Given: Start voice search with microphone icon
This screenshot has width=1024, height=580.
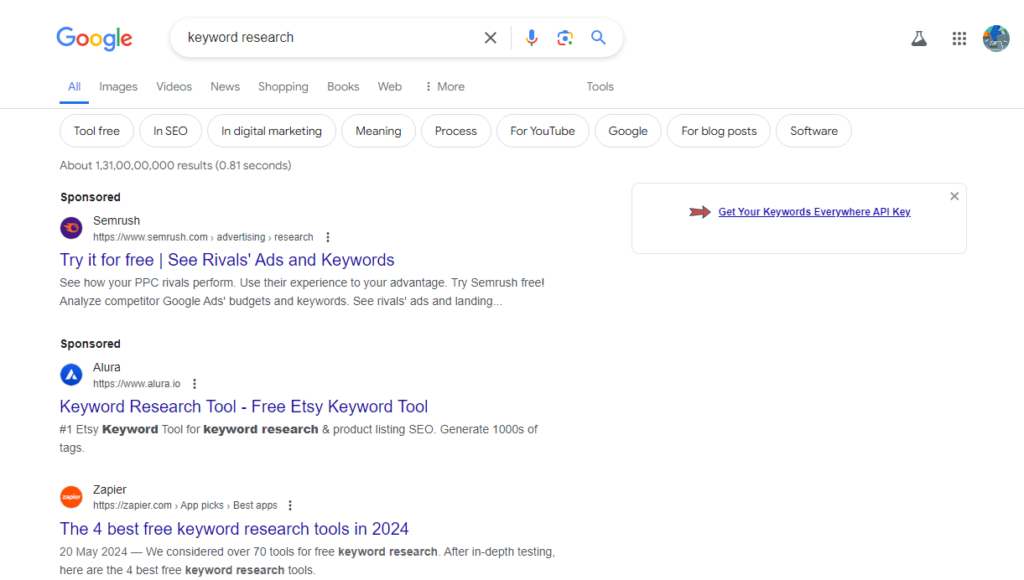Looking at the screenshot, I should (x=531, y=38).
